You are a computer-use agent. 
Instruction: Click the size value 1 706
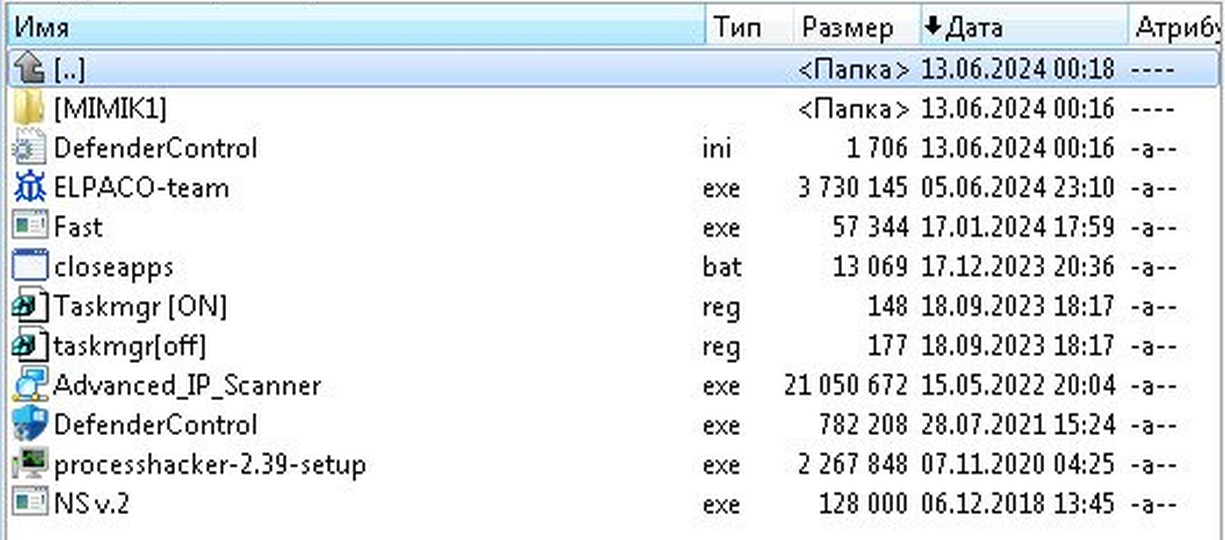(x=876, y=148)
